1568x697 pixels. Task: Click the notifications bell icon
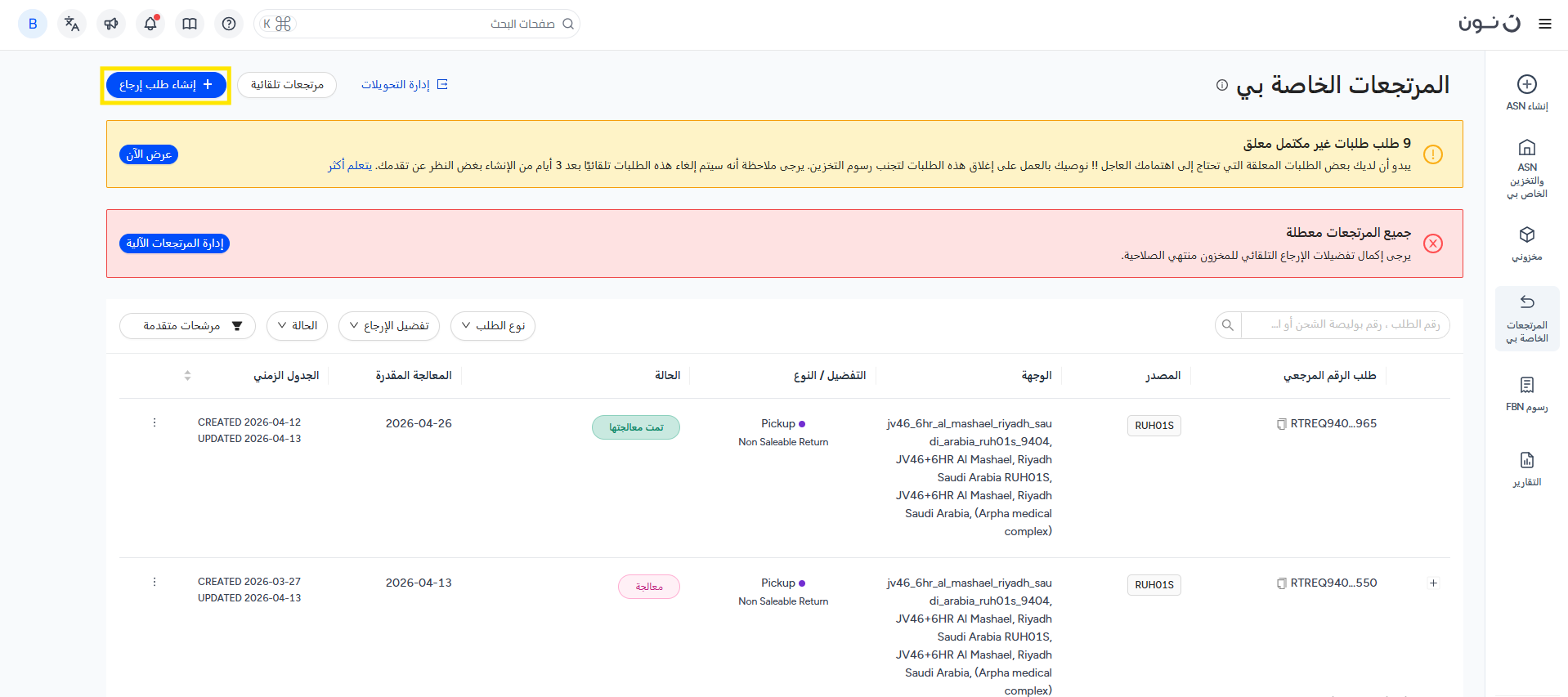click(150, 24)
